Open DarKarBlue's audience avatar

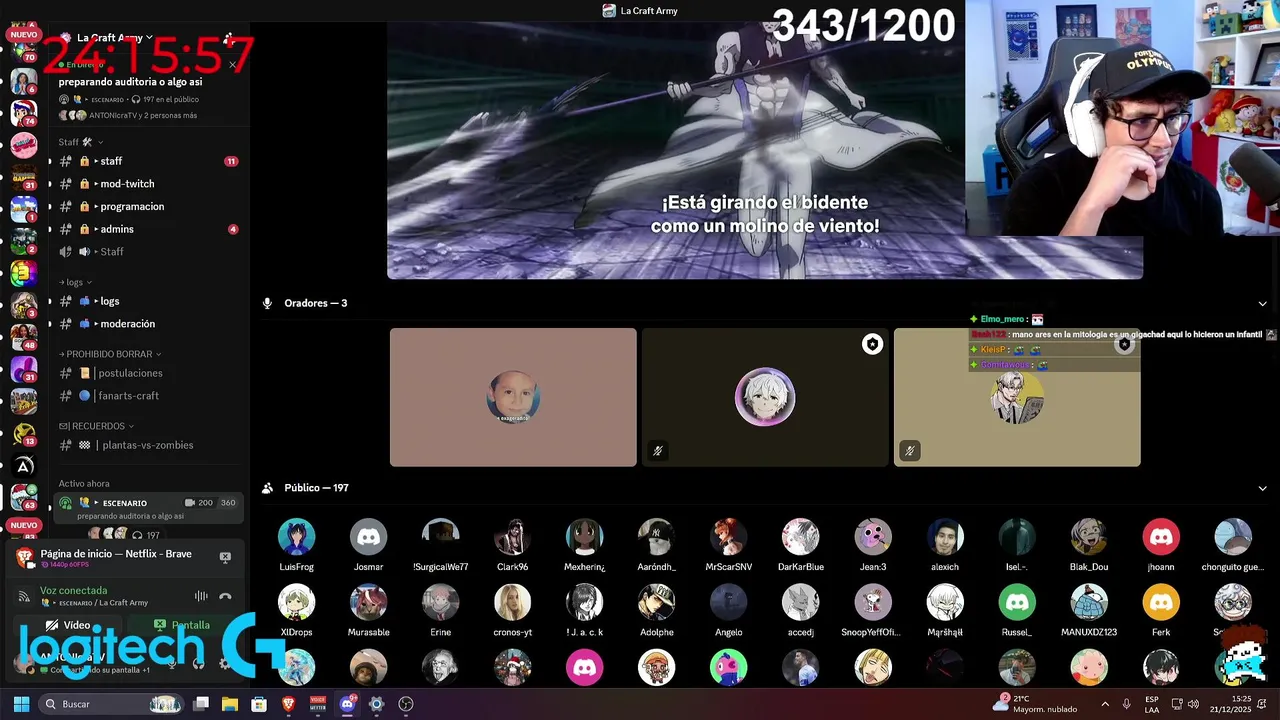[800, 537]
